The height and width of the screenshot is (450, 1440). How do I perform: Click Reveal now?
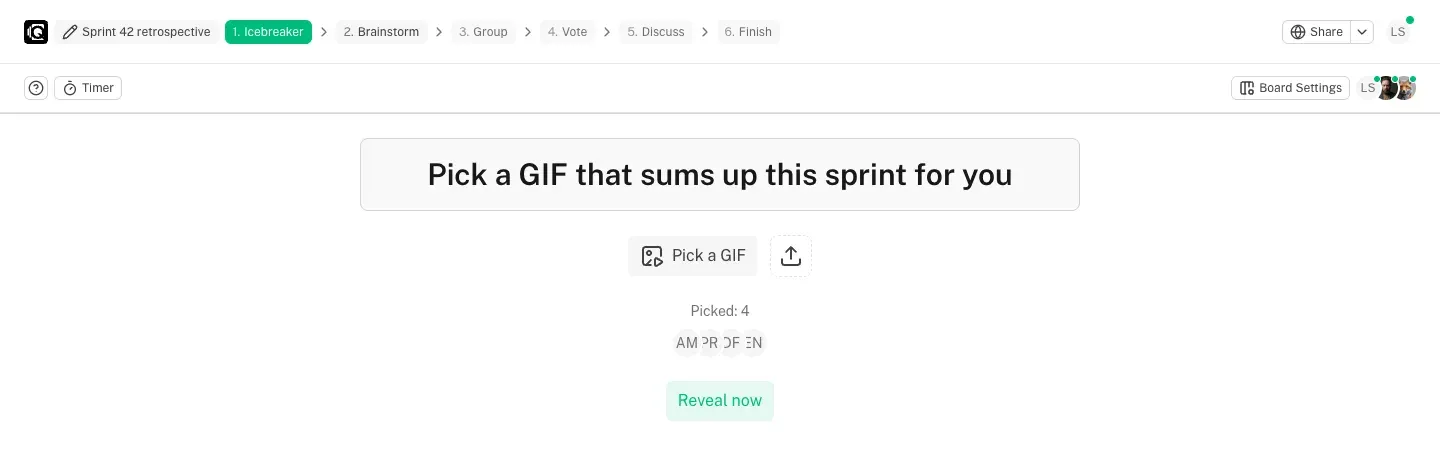click(720, 401)
